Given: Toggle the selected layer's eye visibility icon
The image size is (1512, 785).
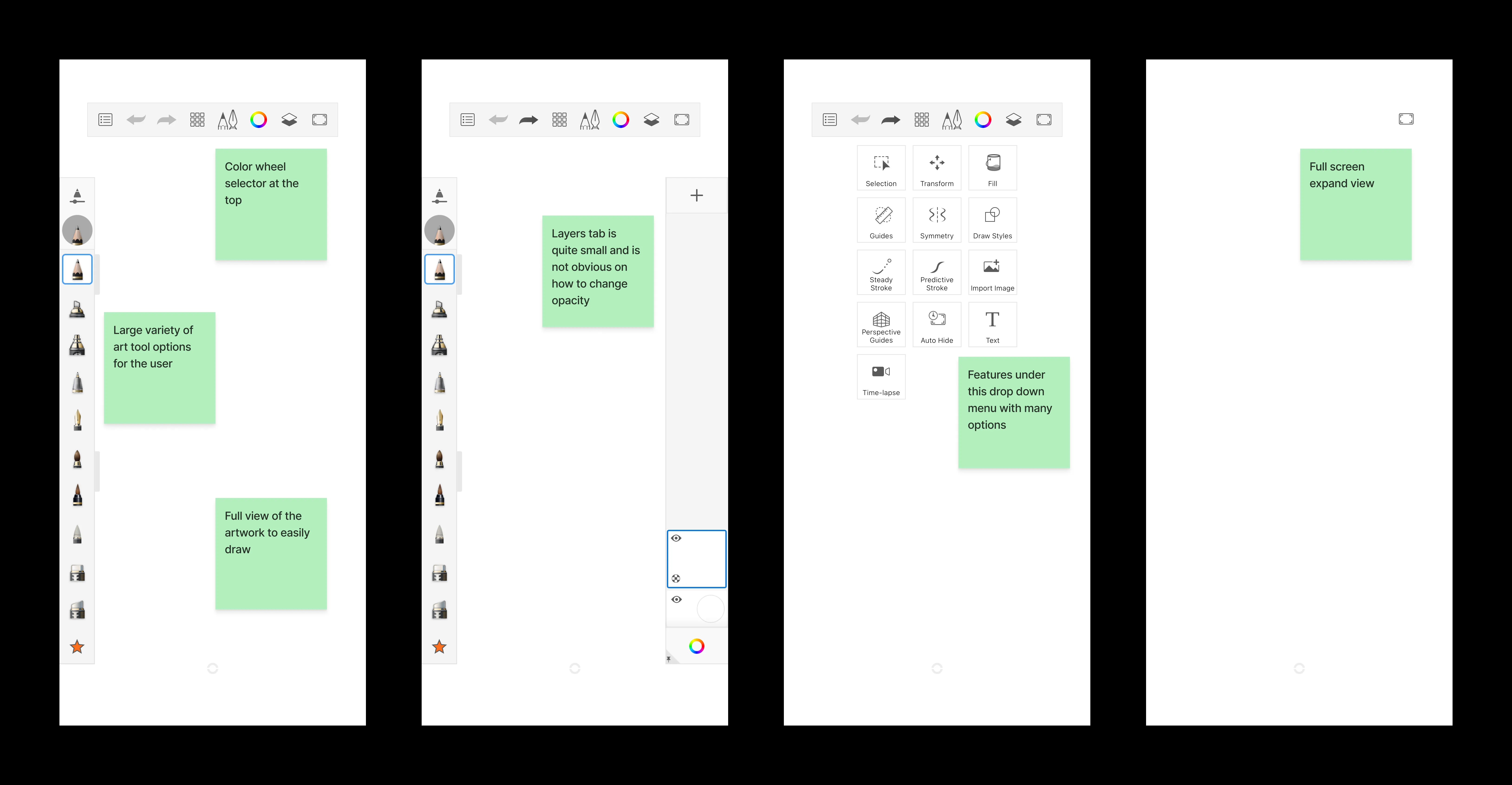Looking at the screenshot, I should (x=676, y=538).
